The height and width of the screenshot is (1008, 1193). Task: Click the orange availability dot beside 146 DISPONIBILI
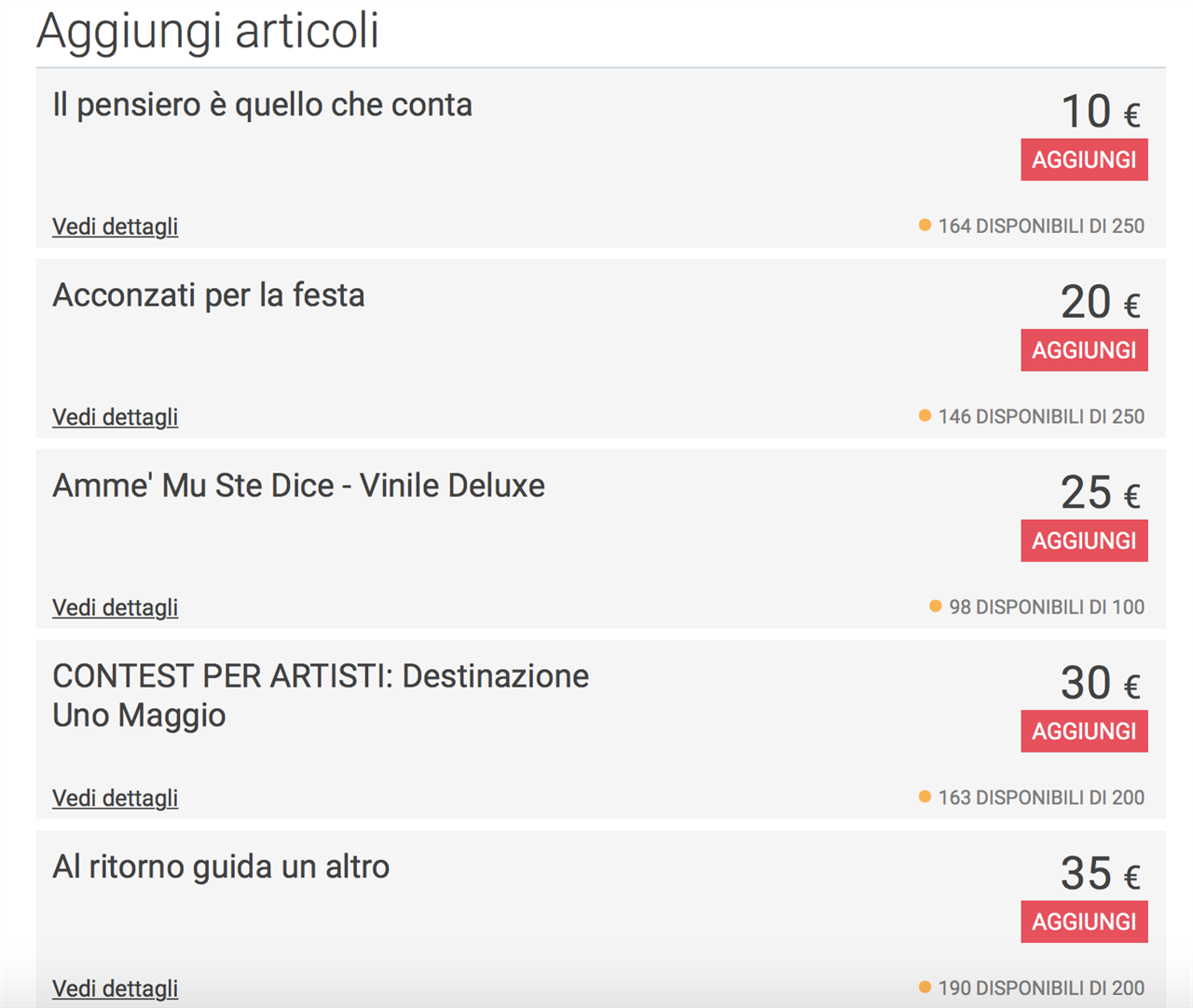925,415
